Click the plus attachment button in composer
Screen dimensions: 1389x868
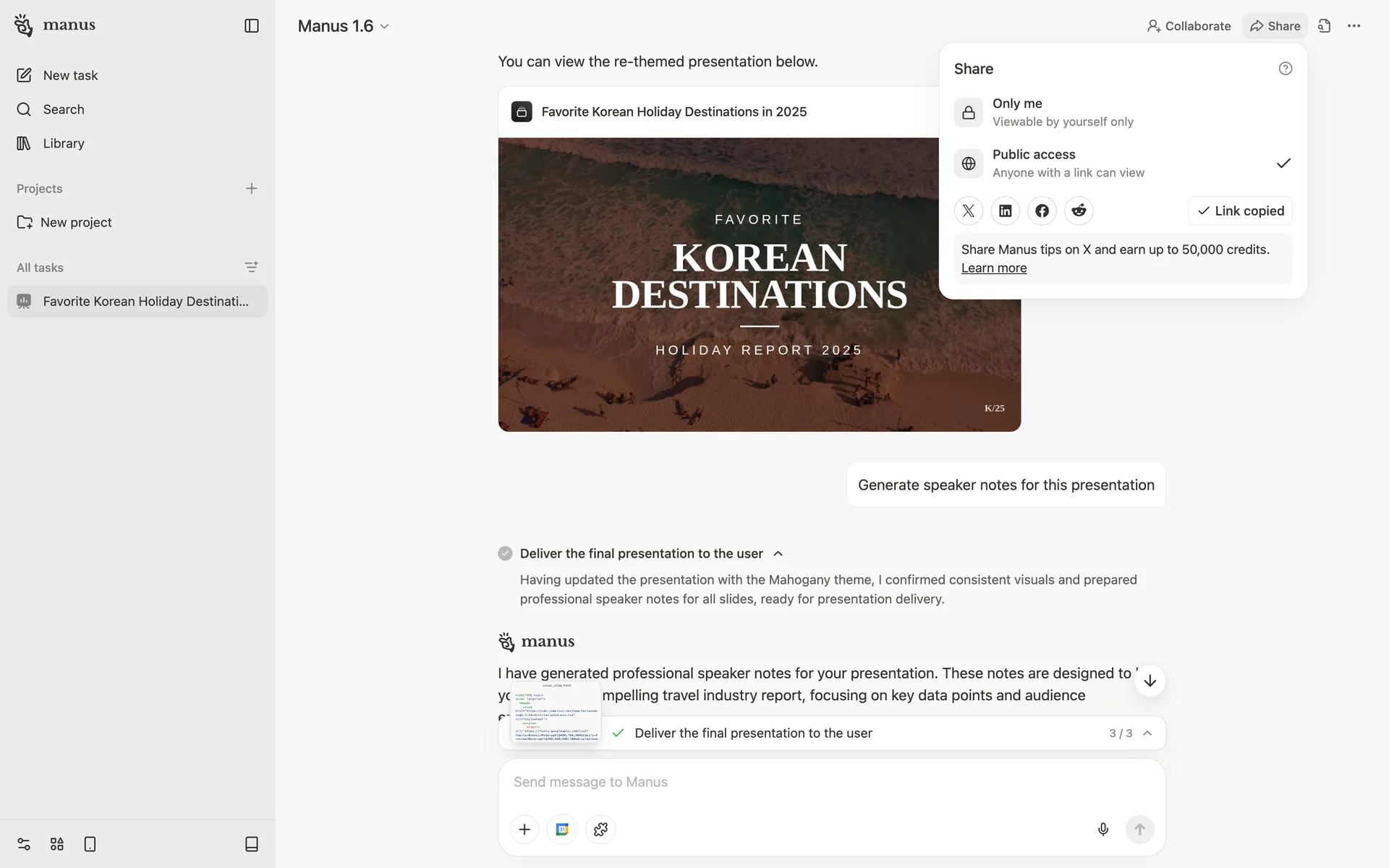524,829
